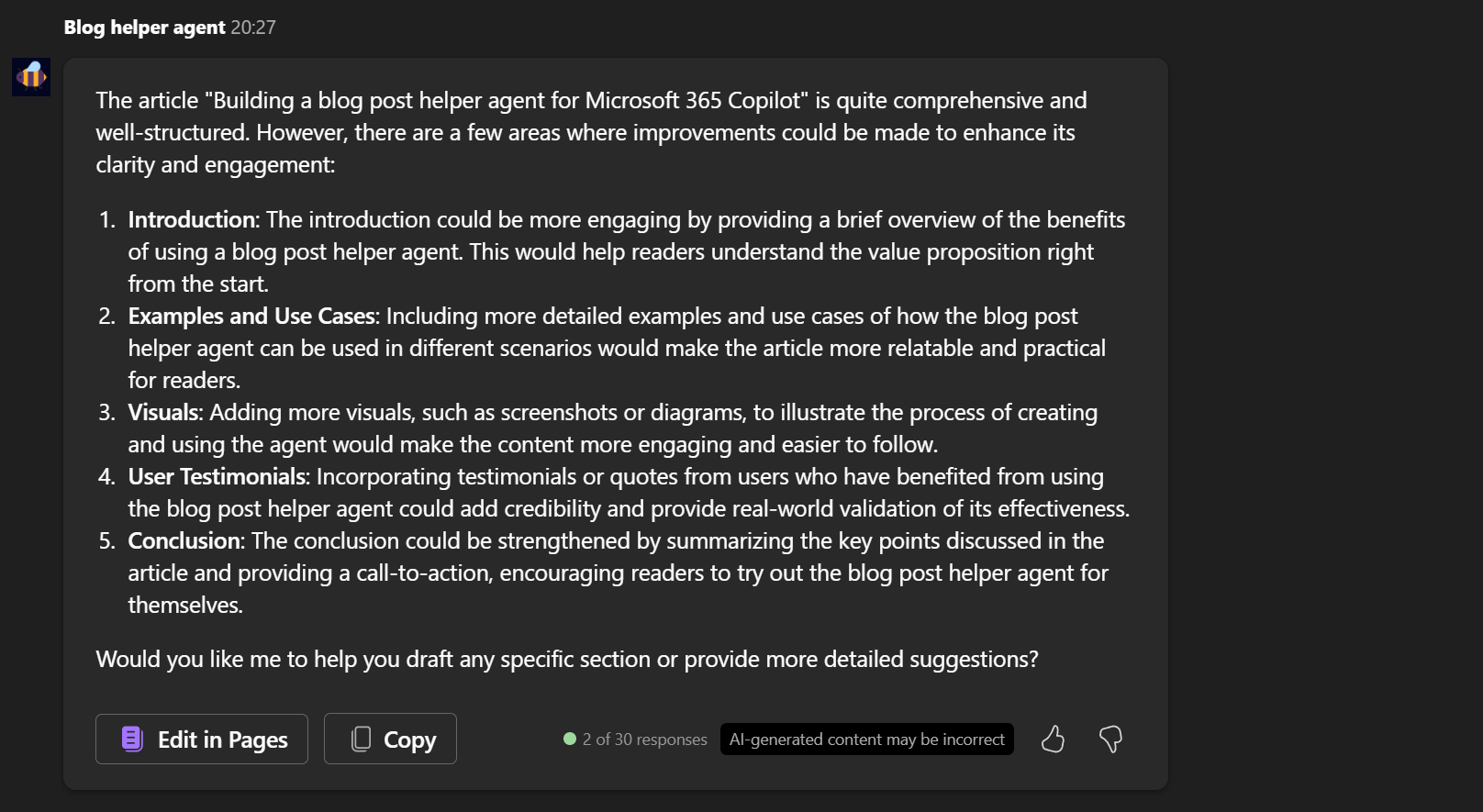
Task: Click inside the agent's response message bubble
Action: click(613, 413)
